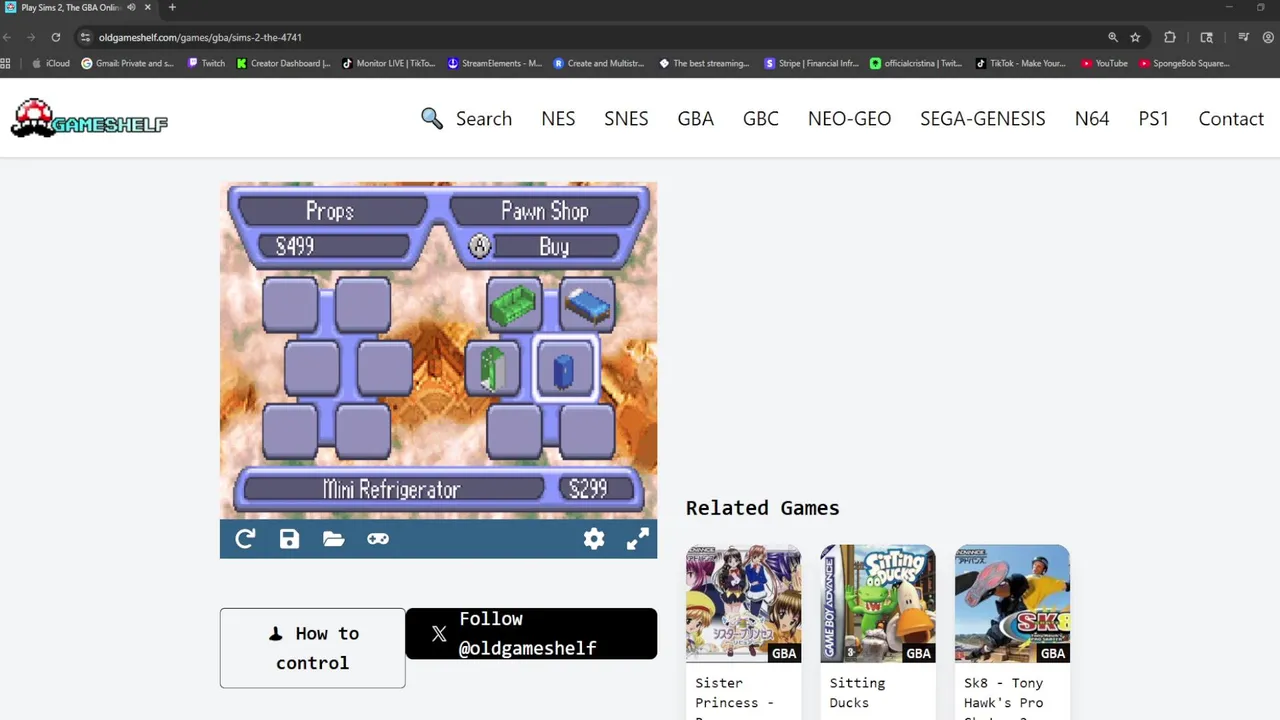Select the blue bed item
This screenshot has height=720, width=1280.
click(587, 304)
